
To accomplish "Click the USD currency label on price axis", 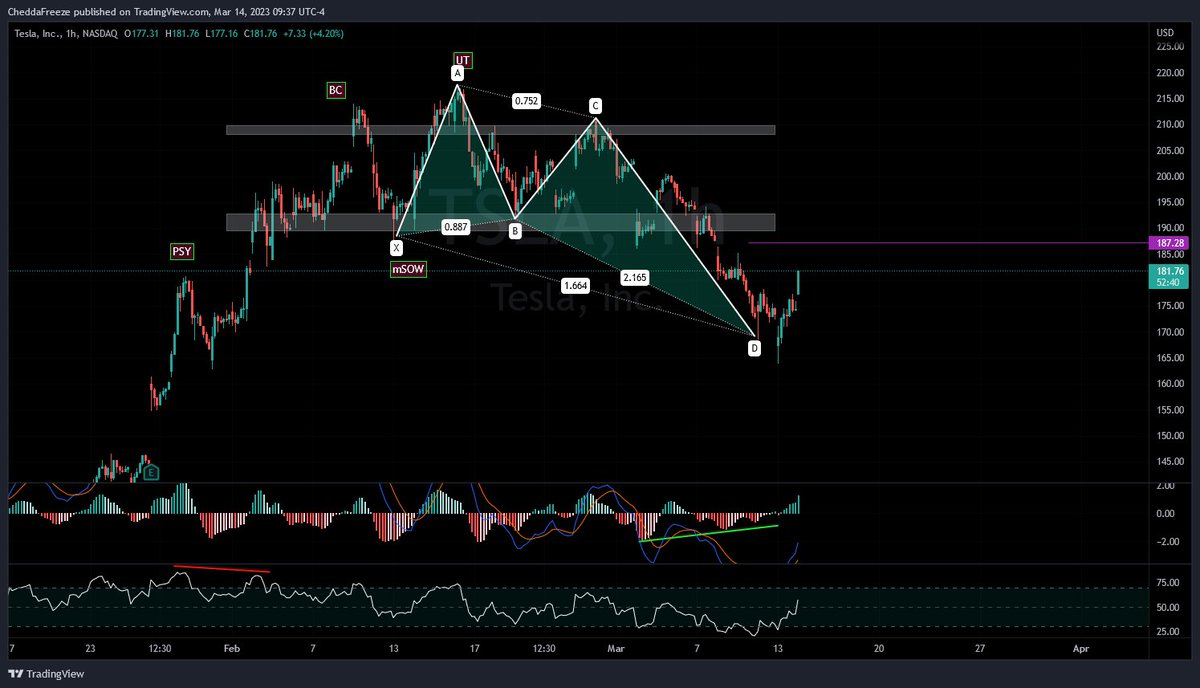I will [1164, 33].
